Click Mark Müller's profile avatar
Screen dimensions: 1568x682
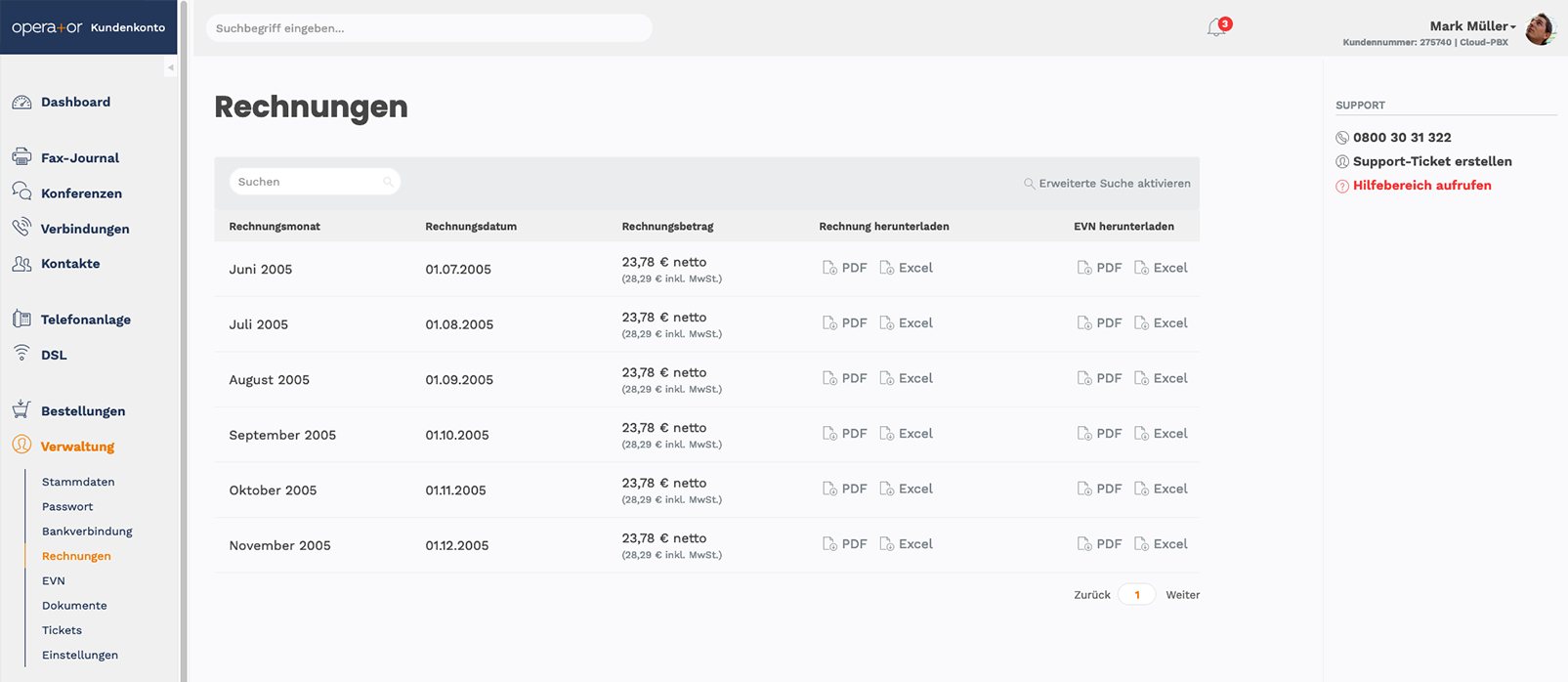(1540, 29)
